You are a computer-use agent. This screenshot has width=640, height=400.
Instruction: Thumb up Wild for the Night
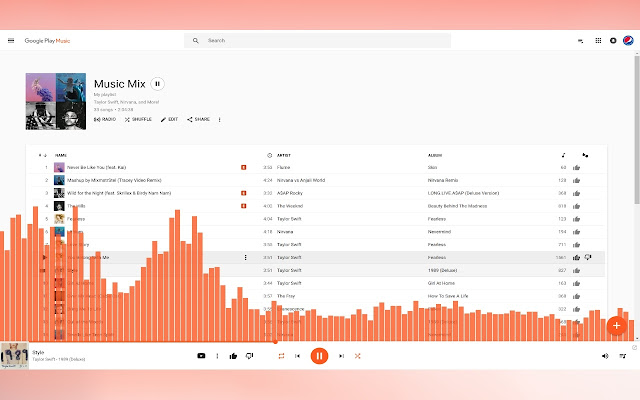[x=576, y=193]
